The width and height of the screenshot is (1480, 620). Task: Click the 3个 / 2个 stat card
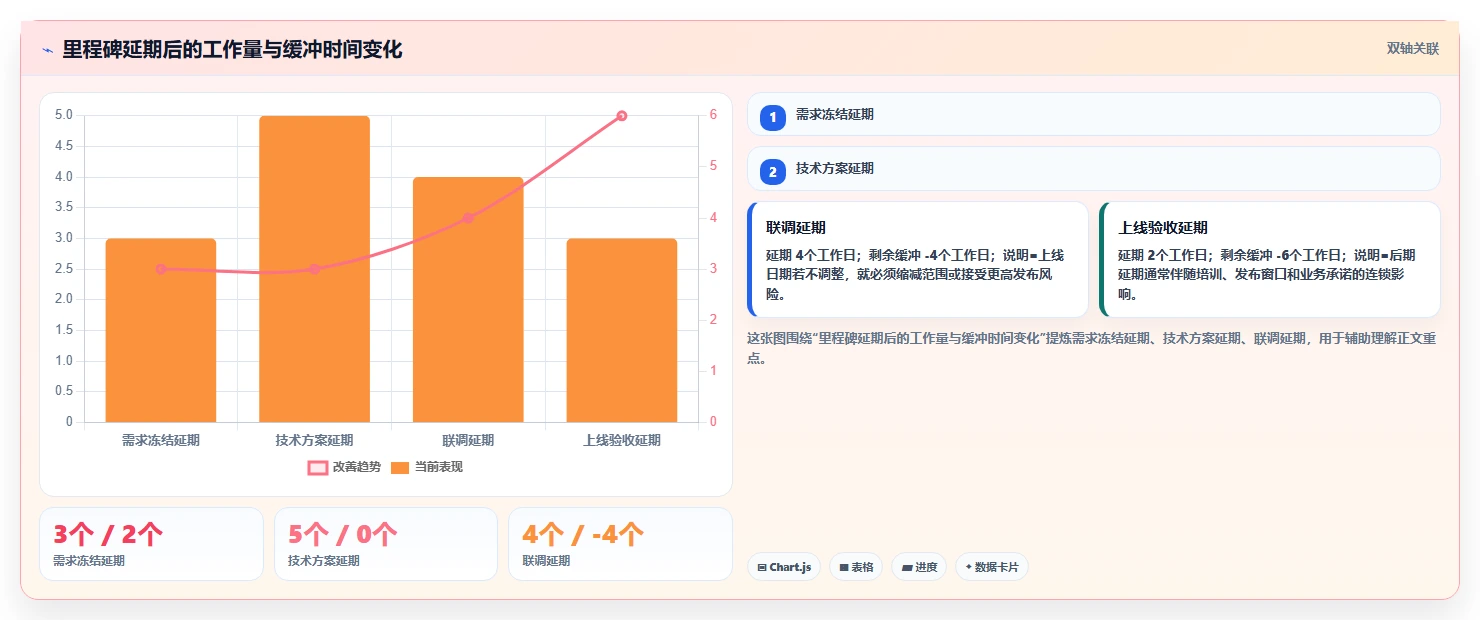151,544
